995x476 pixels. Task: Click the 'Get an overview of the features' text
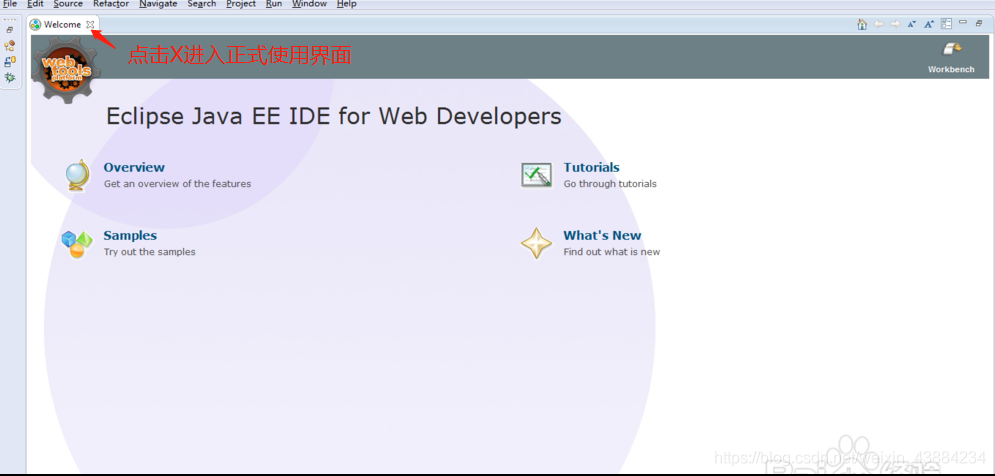click(x=178, y=184)
